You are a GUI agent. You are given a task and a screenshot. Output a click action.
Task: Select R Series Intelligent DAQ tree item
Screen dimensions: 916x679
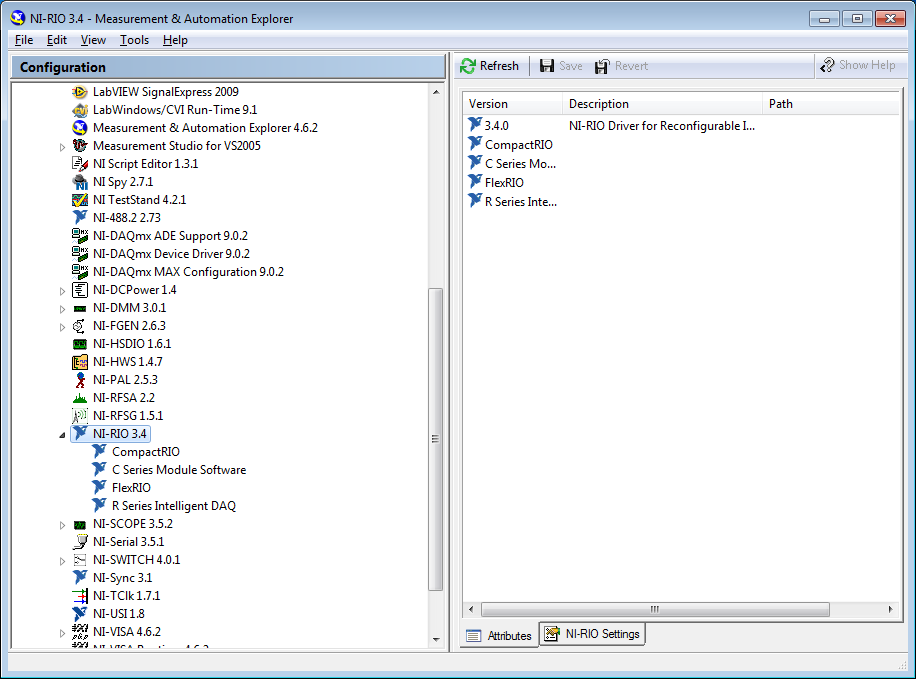[174, 506]
